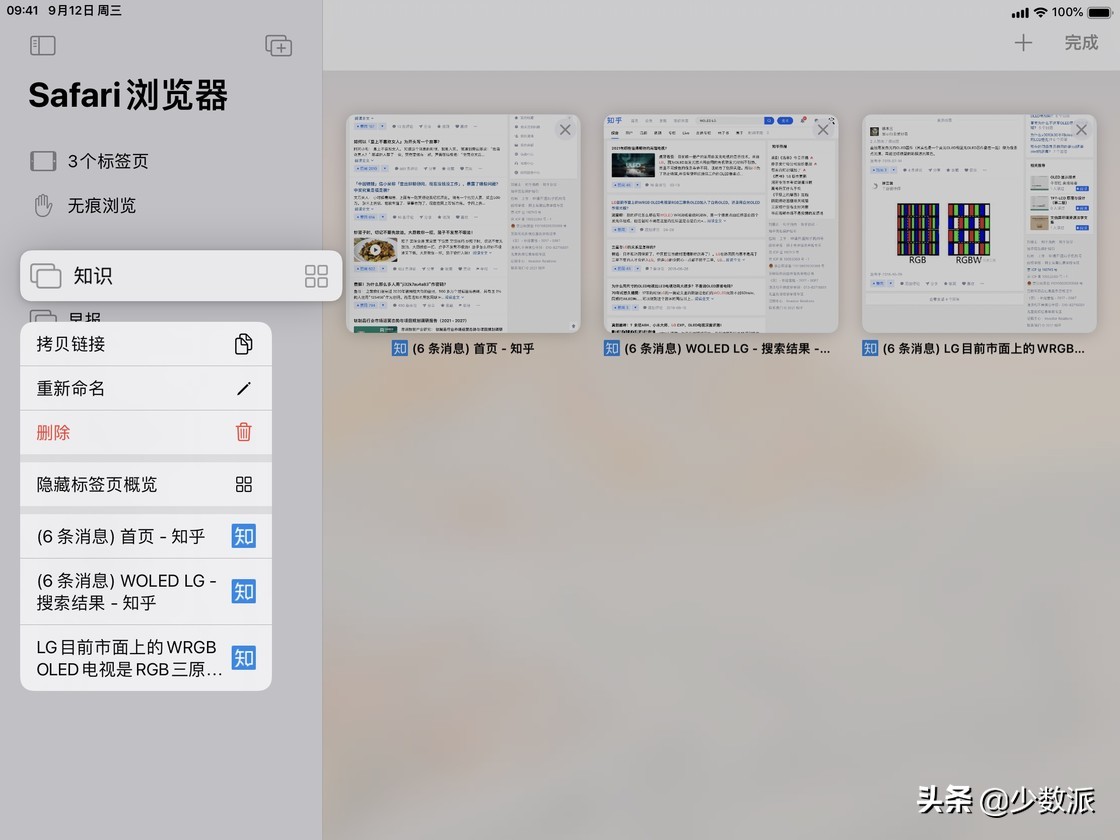
Task: Choose 重新命名 from context menu
Action: (x=146, y=389)
